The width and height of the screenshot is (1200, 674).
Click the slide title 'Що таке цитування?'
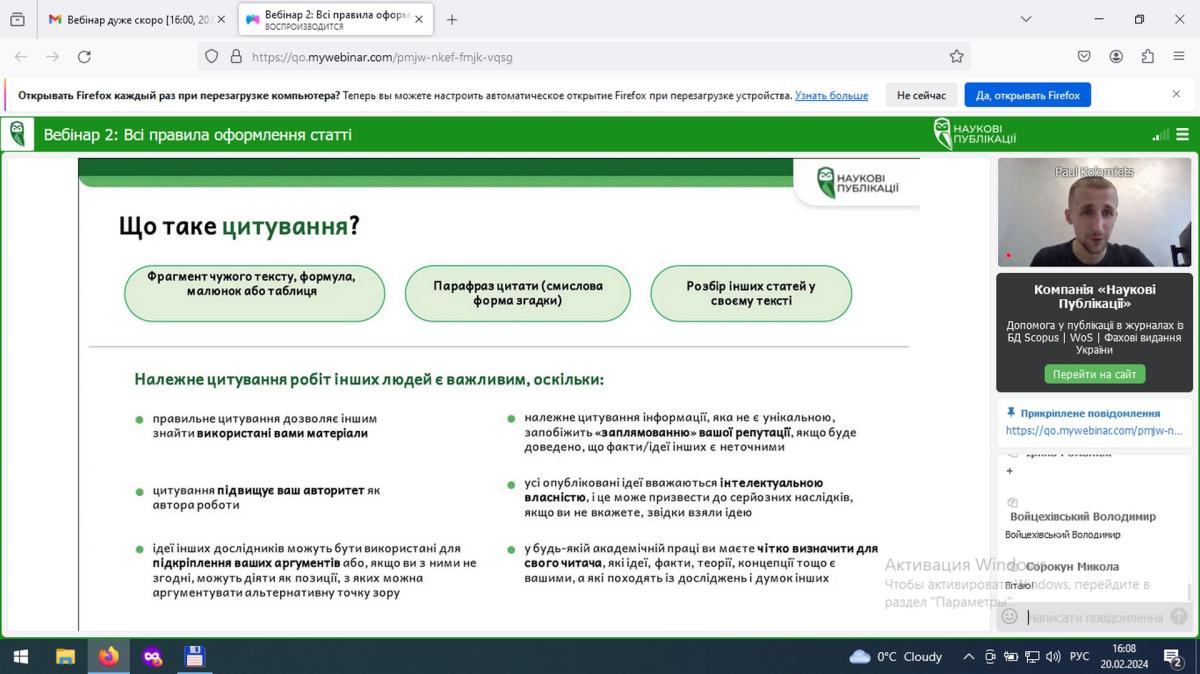pyautogui.click(x=239, y=226)
